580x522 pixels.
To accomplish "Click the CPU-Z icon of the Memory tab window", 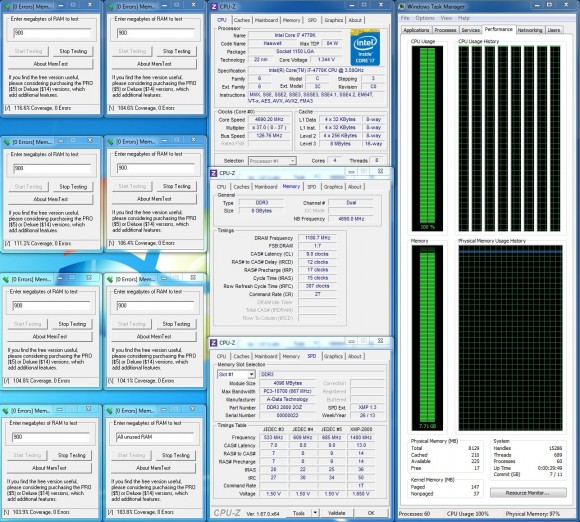I will (214, 173).
